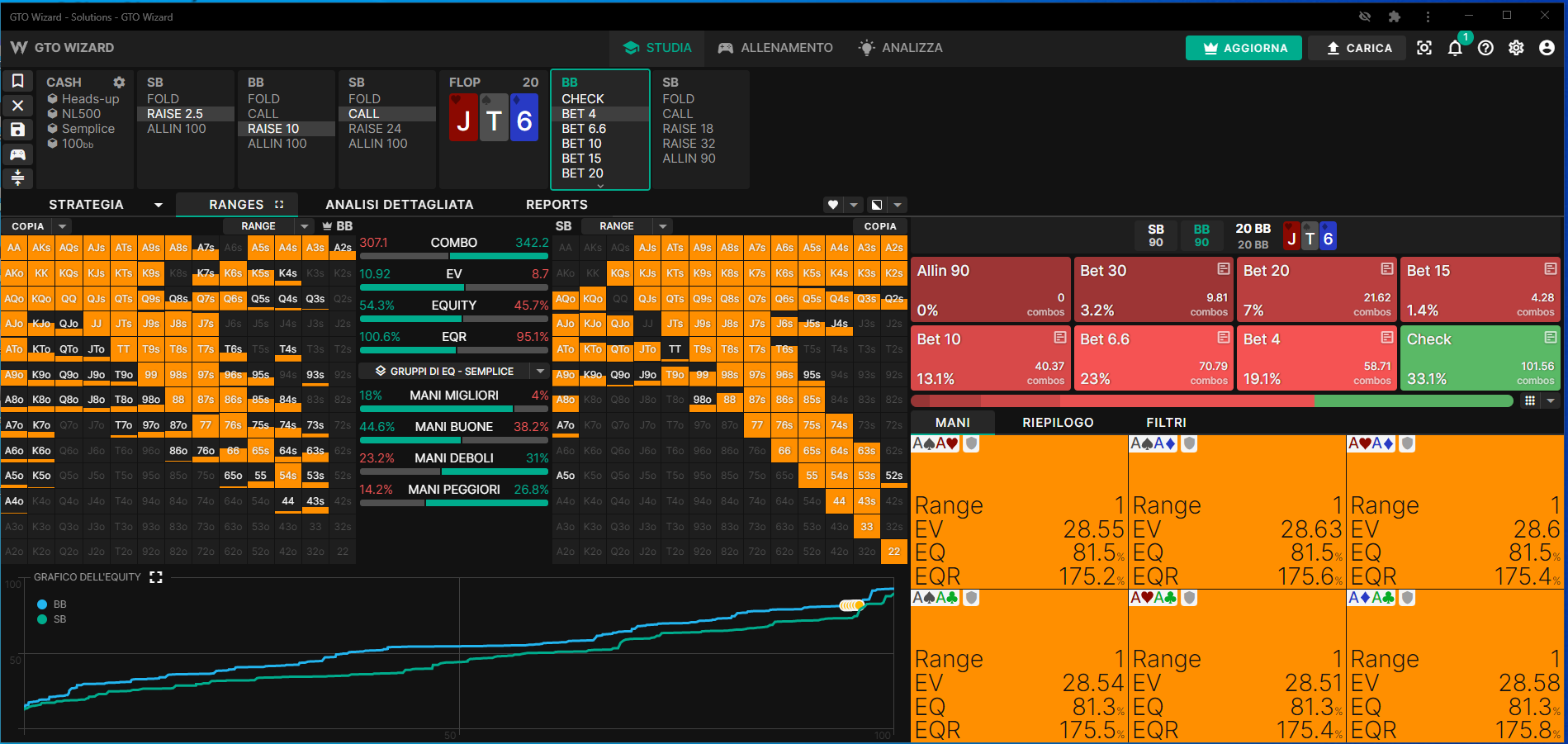Click the help question mark icon

coord(1485,48)
